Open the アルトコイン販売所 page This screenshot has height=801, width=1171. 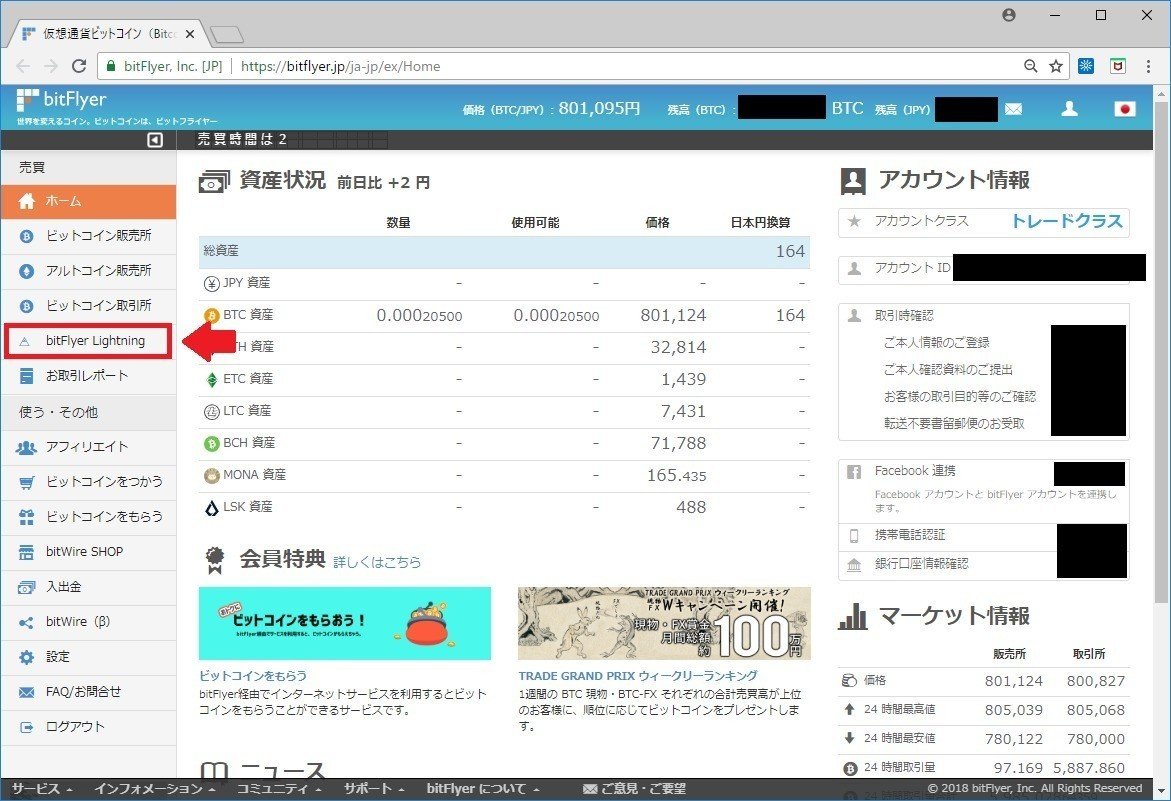point(88,271)
